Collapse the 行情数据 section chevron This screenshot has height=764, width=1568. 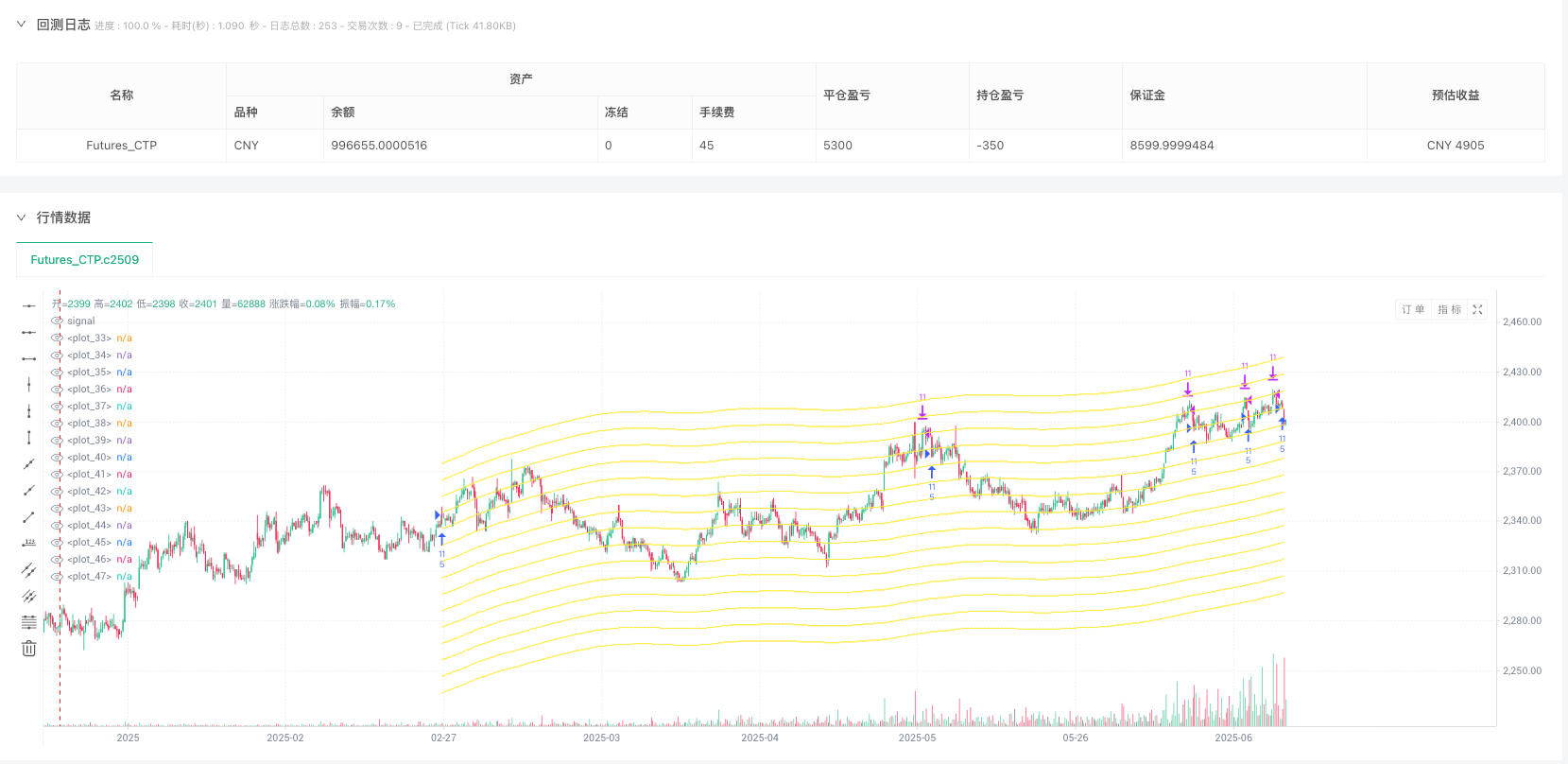(21, 217)
